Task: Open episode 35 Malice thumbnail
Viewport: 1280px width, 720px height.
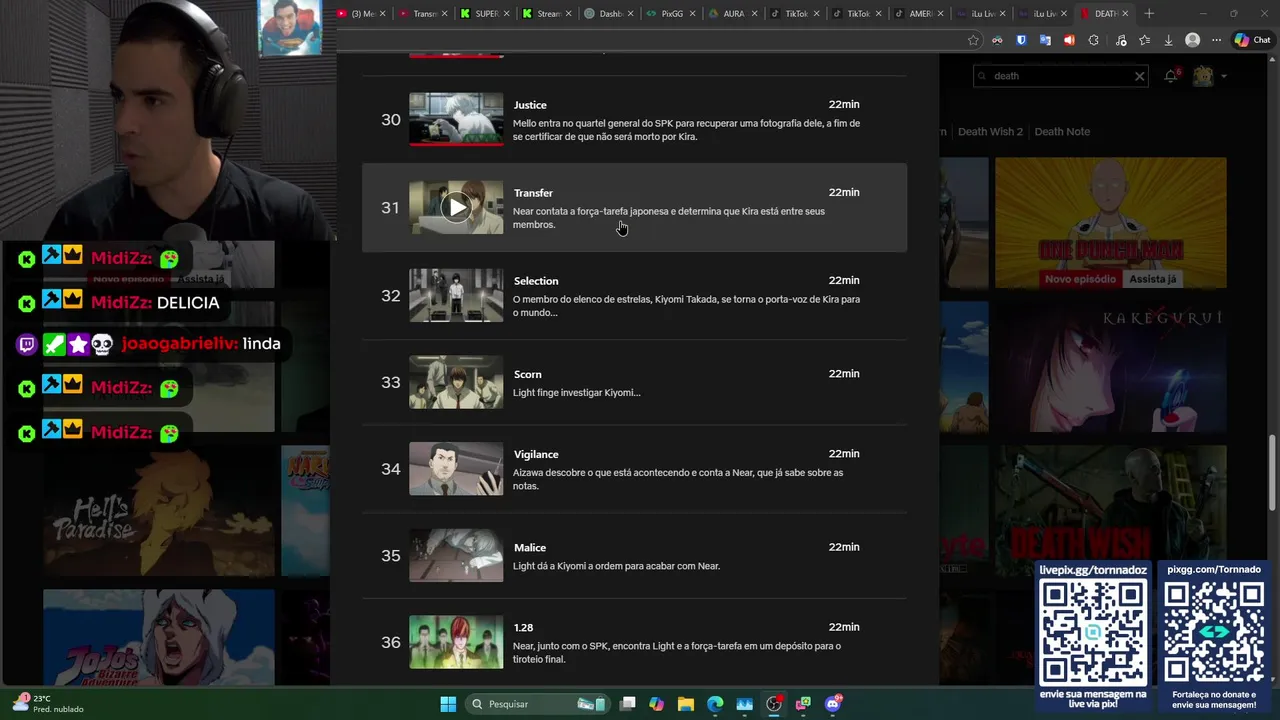Action: pos(456,555)
